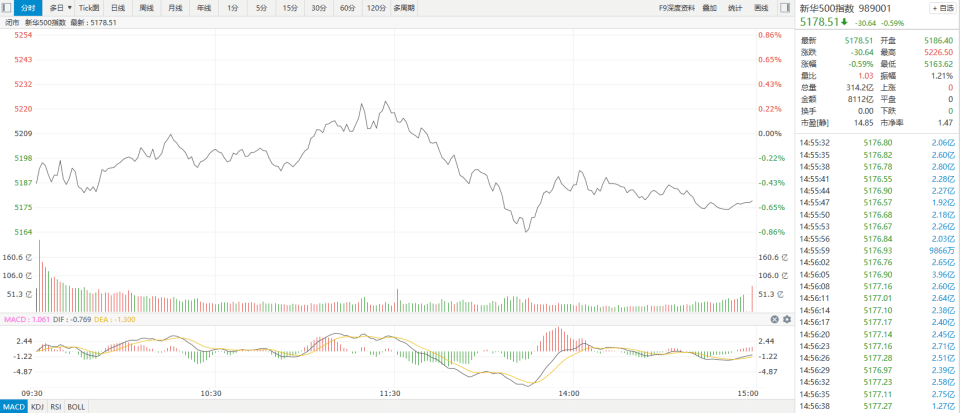Open the 多周期 multi-period view
This screenshot has width=960, height=413.
tap(405, 7)
